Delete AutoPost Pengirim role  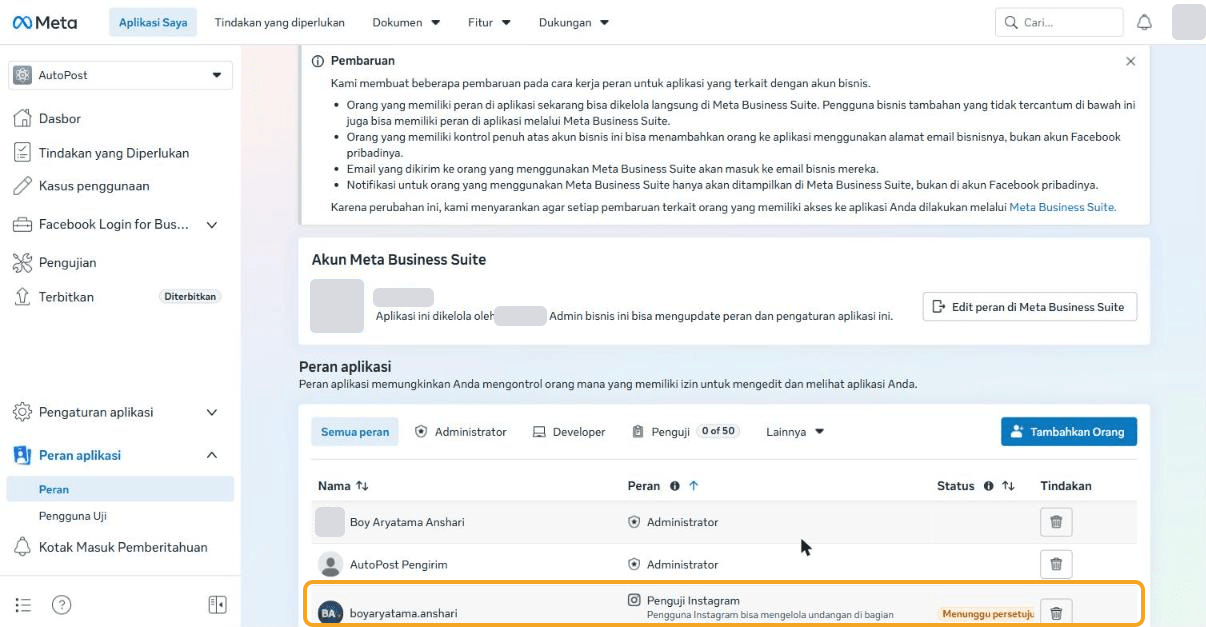coord(1056,564)
